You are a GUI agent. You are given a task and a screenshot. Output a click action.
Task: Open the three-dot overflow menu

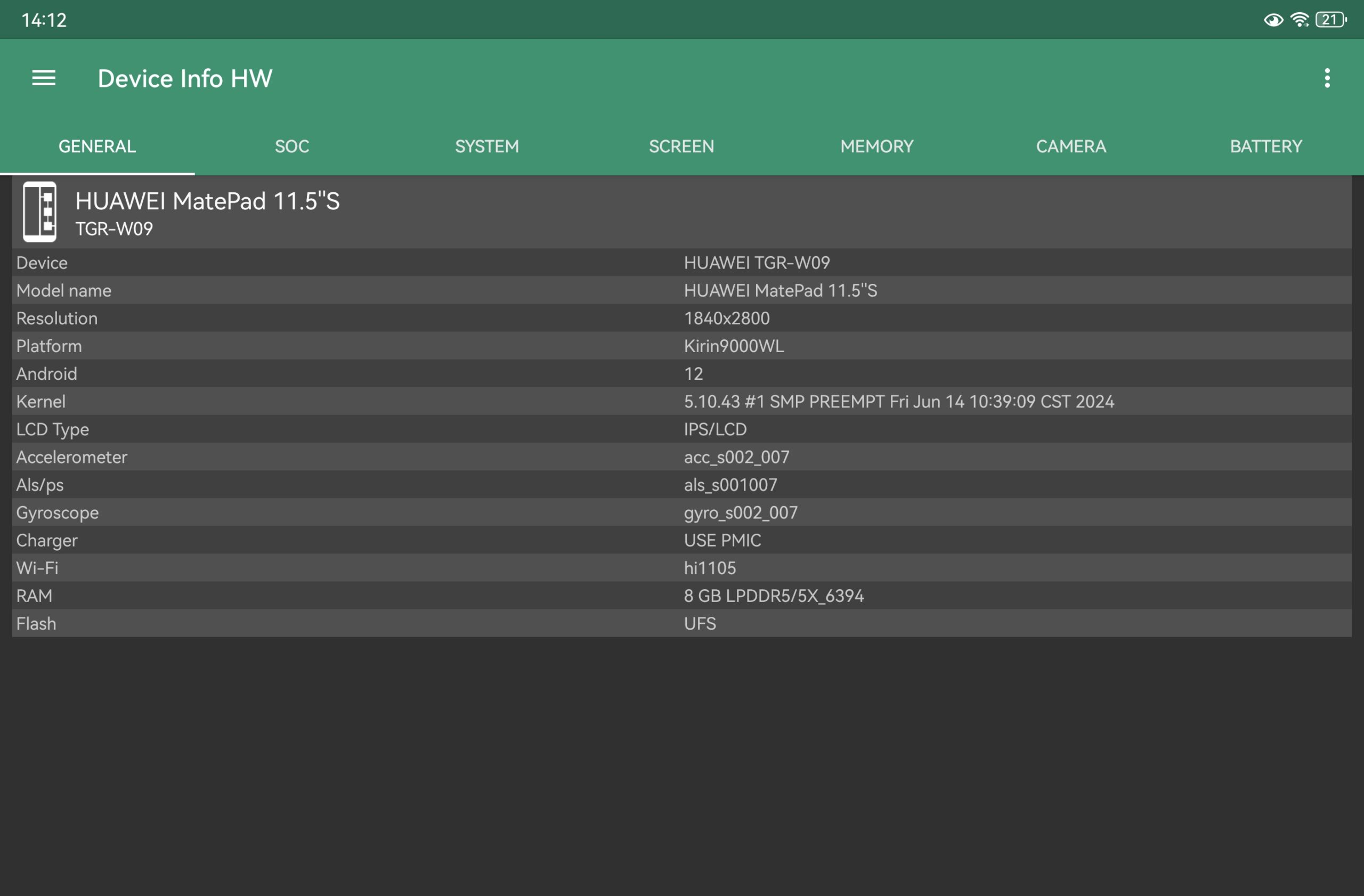[x=1327, y=78]
